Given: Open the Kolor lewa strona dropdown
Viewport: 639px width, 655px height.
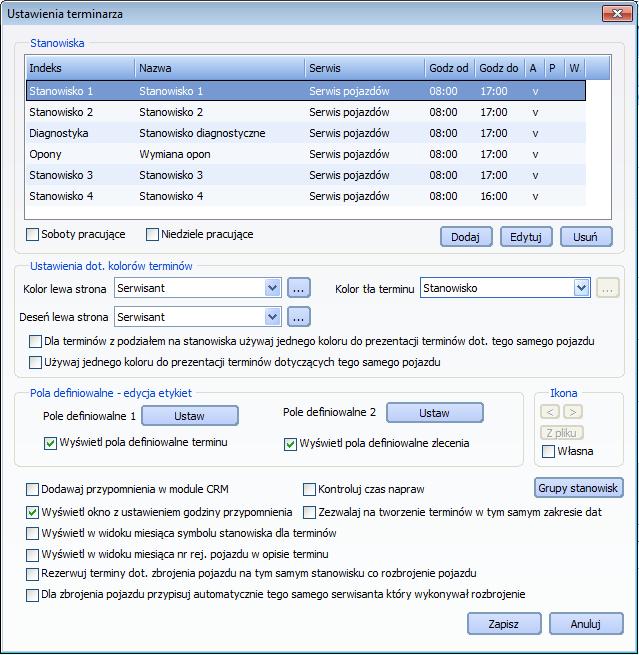Looking at the screenshot, I should tap(272, 288).
